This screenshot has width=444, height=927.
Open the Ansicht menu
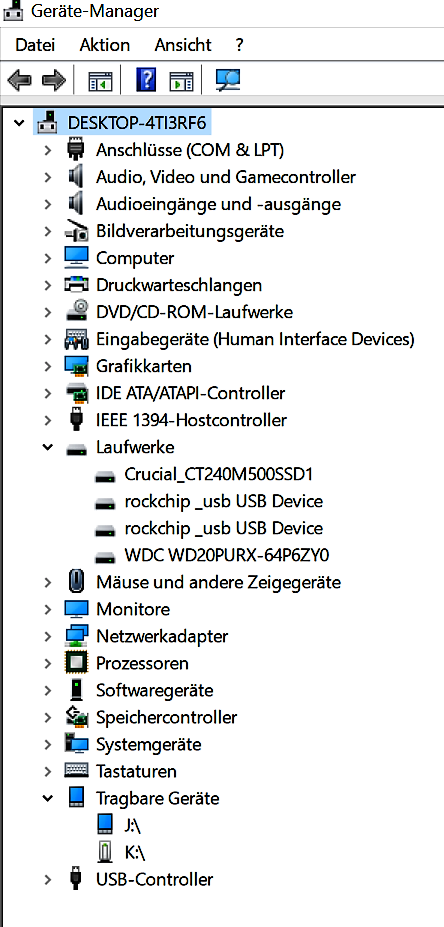183,44
